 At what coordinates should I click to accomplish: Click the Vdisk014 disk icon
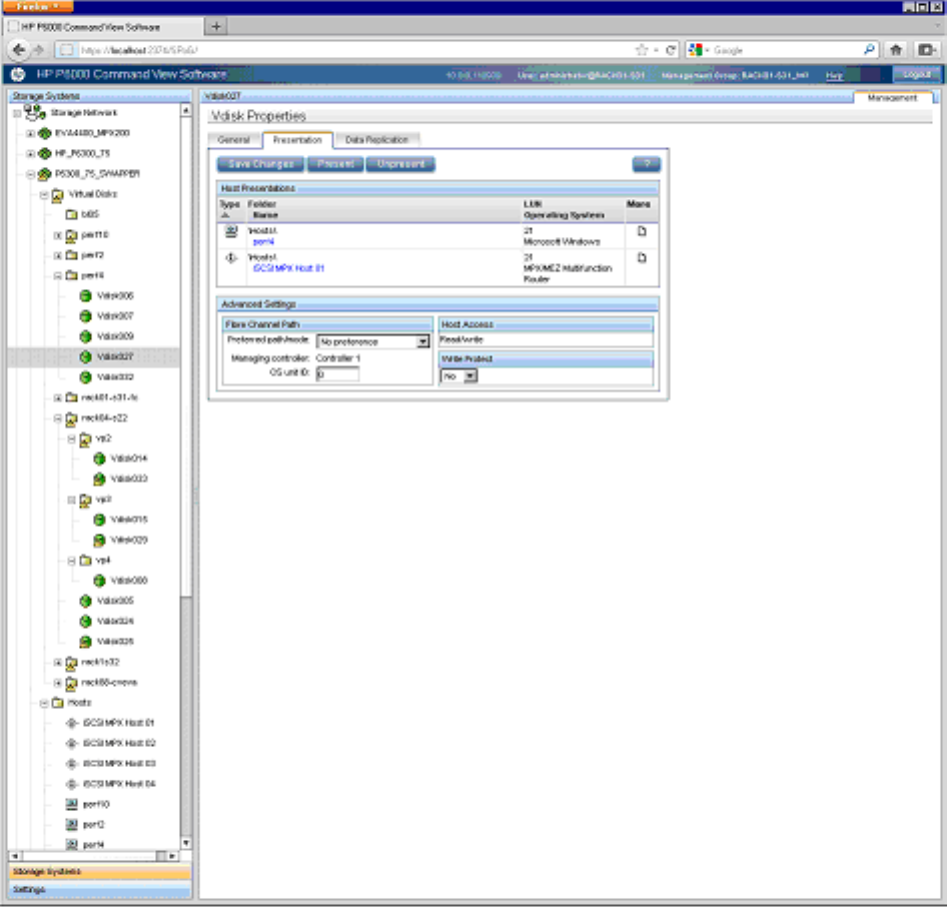100,459
